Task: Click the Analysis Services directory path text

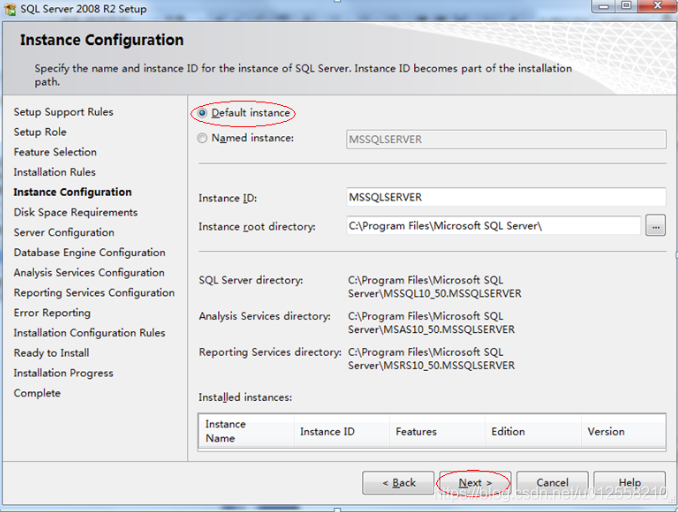Action: pyautogui.click(x=432, y=323)
